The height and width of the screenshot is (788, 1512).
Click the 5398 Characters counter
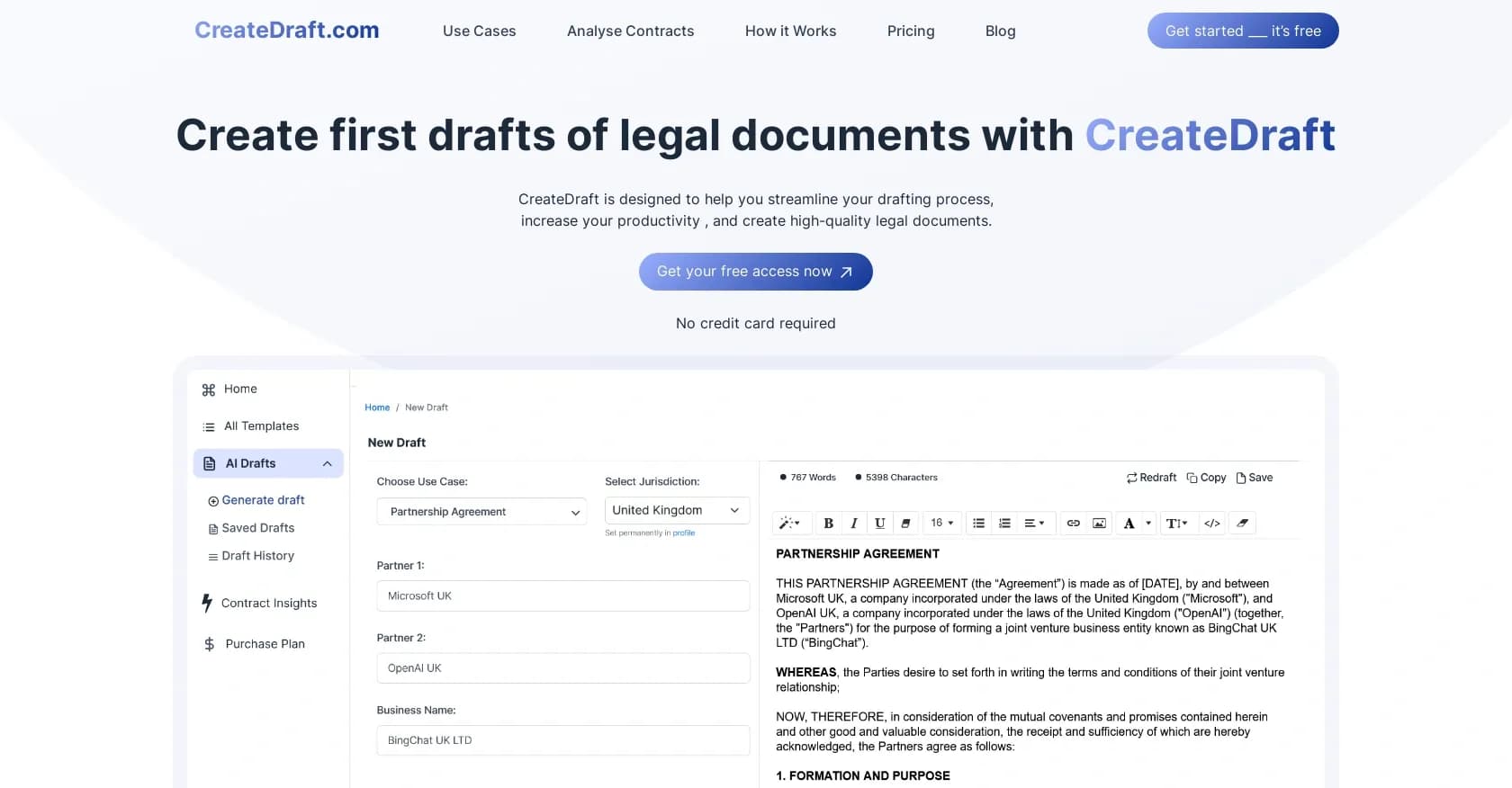[x=896, y=478]
